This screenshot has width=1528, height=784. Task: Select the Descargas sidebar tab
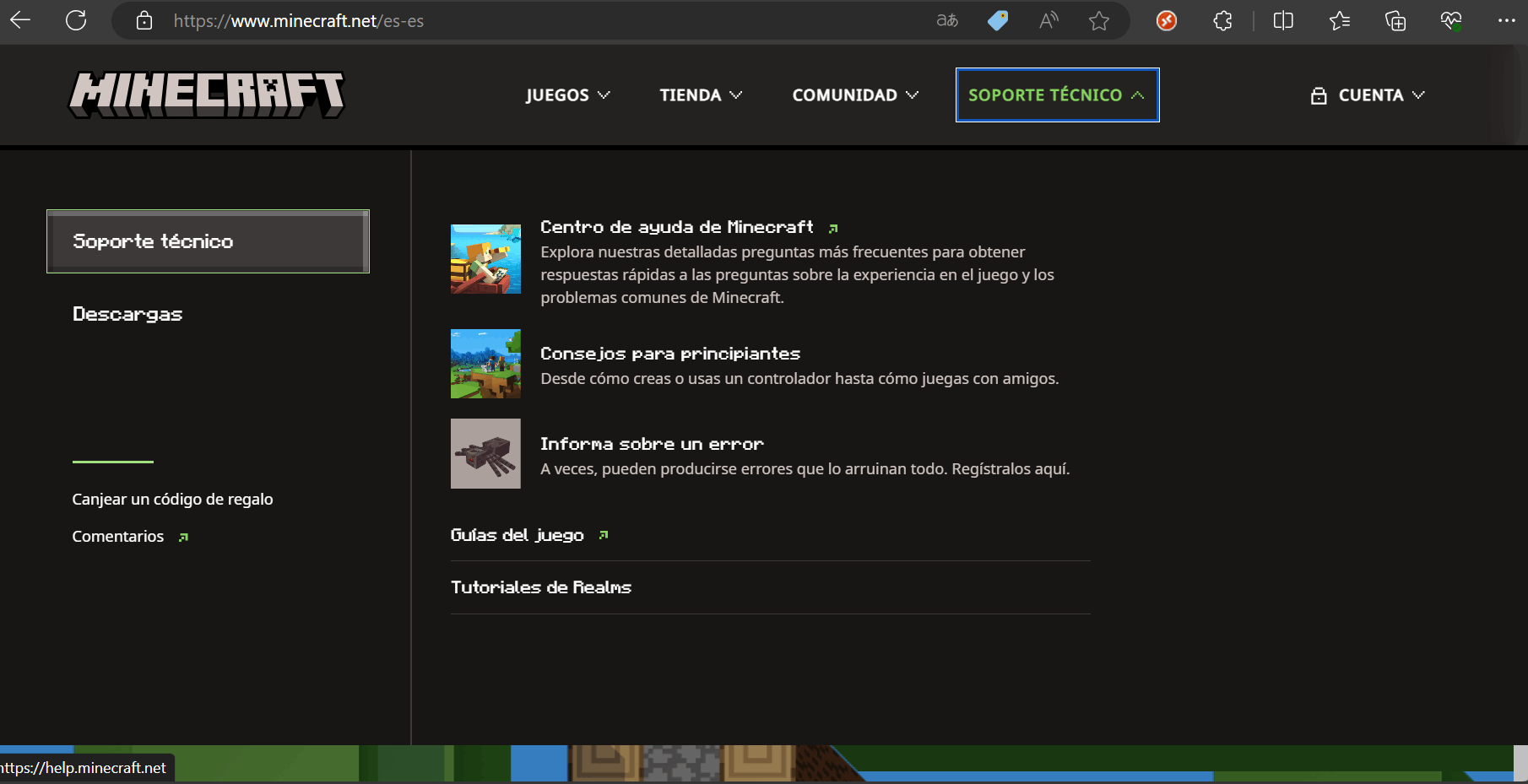(127, 314)
